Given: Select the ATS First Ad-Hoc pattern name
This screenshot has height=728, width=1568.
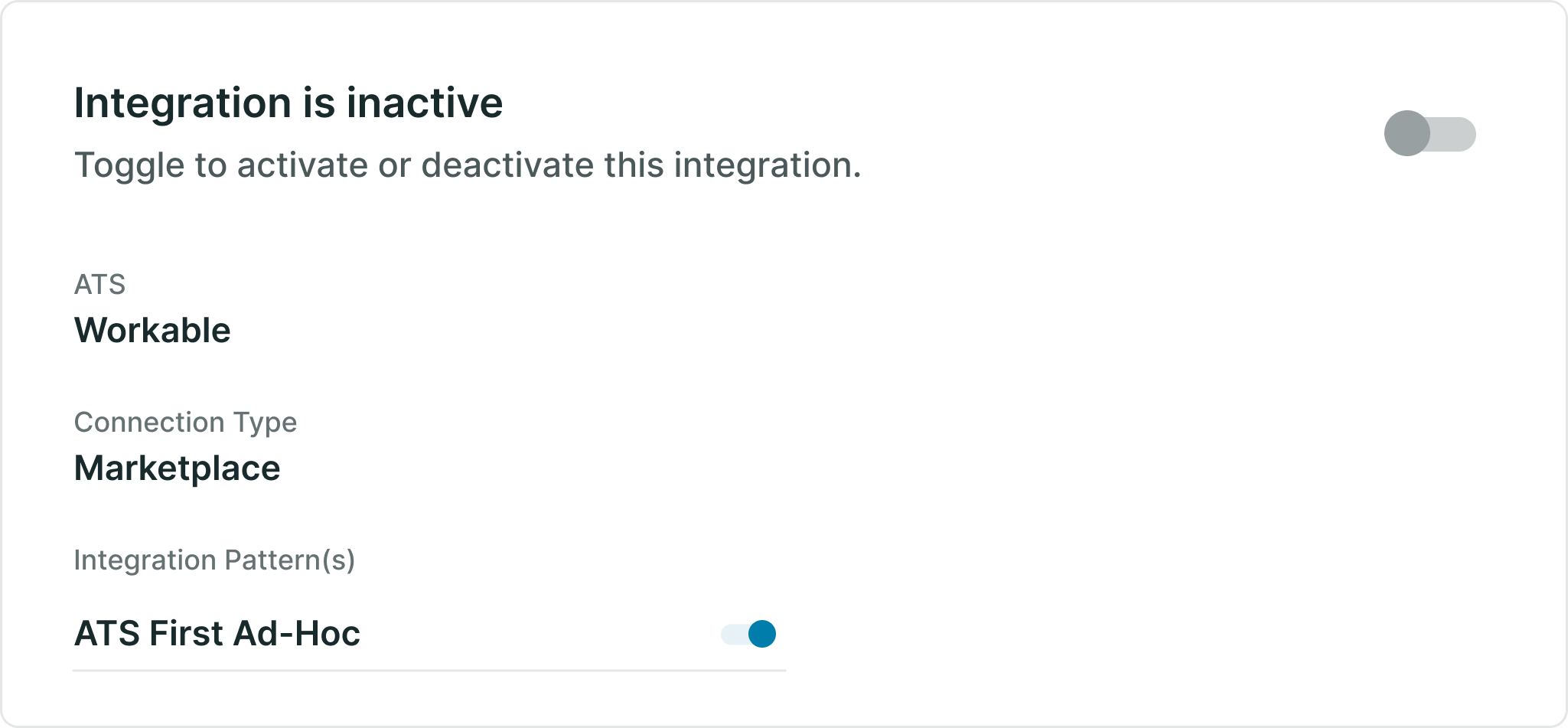Looking at the screenshot, I should click(x=217, y=634).
